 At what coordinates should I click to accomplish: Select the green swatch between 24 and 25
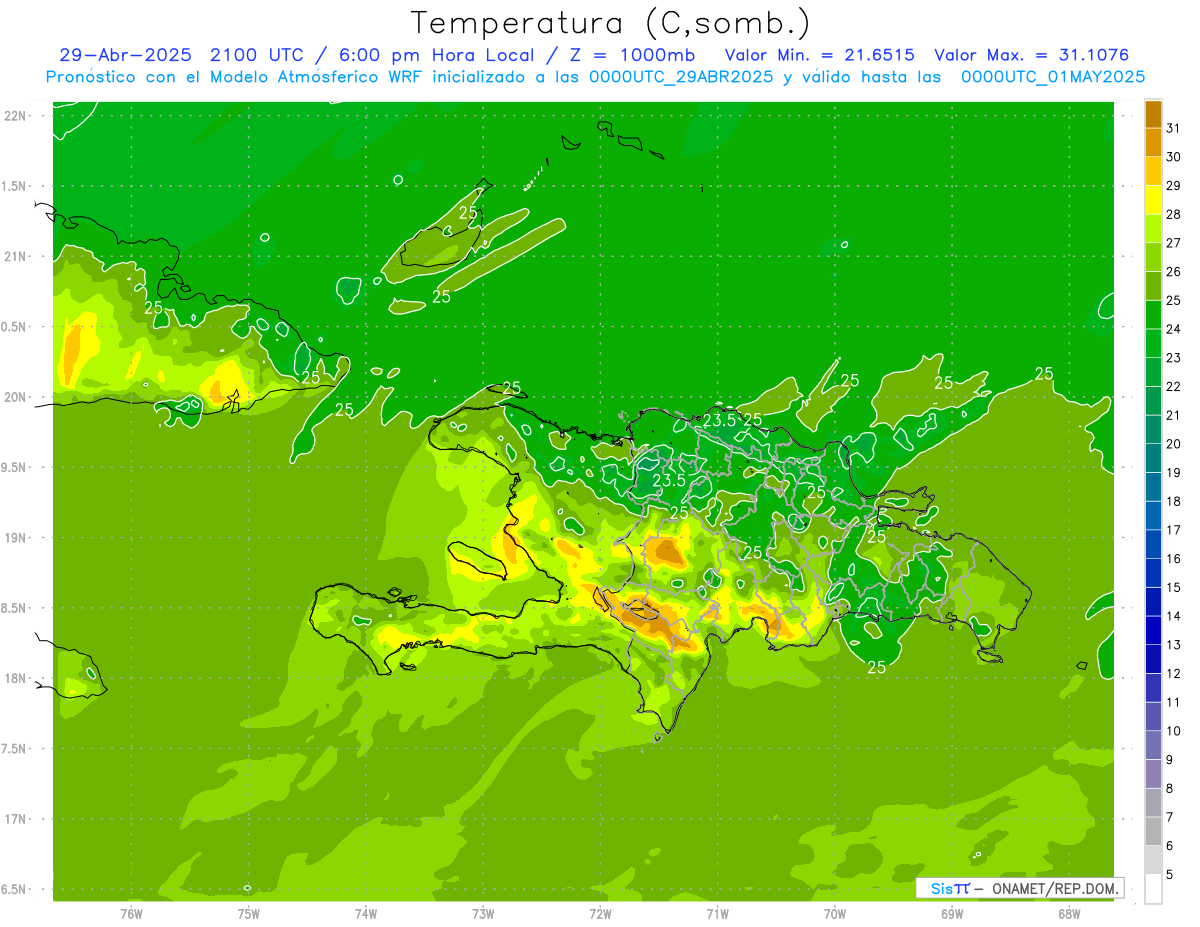pos(1153,315)
